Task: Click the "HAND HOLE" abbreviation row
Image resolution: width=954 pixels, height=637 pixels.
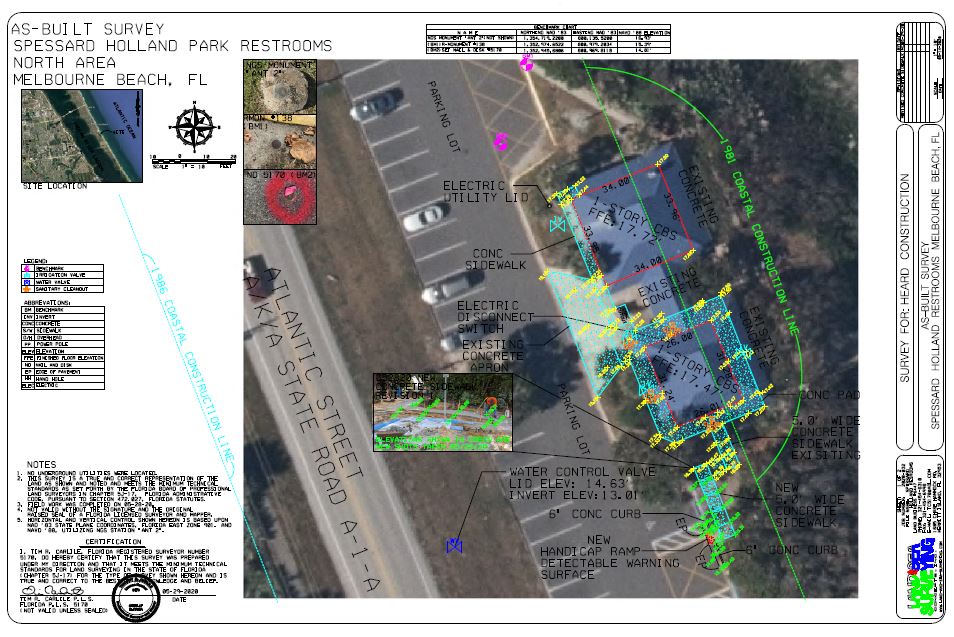Action: click(63, 379)
